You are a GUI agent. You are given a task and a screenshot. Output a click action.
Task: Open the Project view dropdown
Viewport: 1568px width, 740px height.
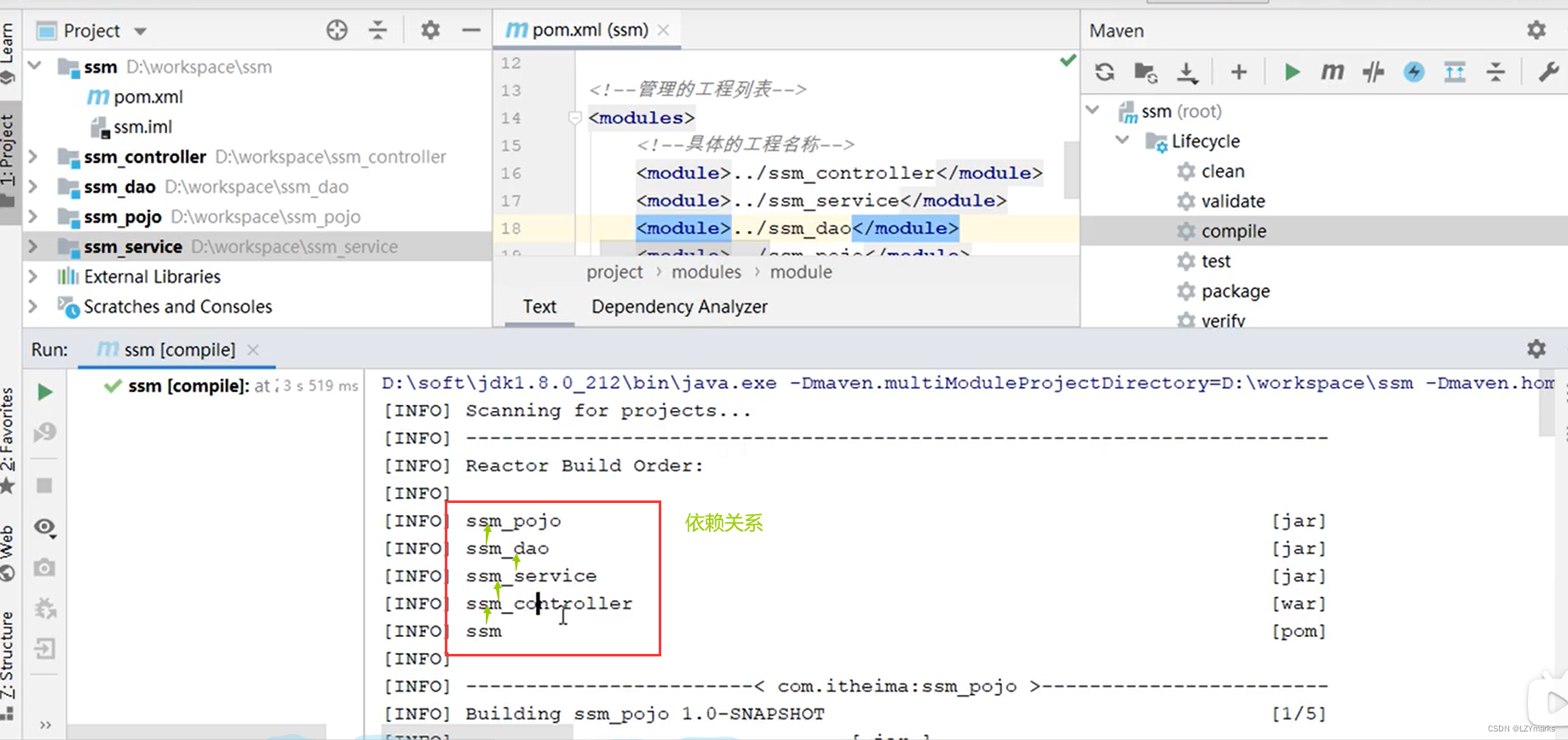[x=141, y=32]
